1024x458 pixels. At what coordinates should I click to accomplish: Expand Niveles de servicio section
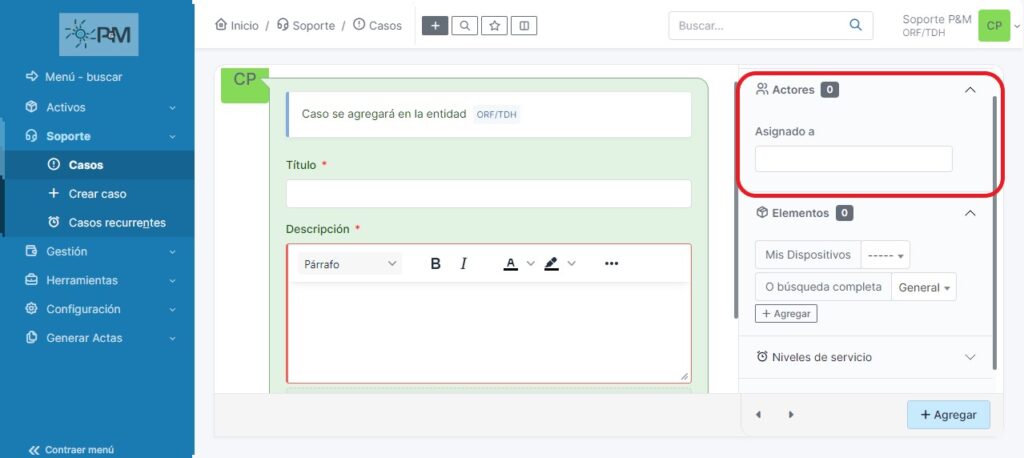pos(969,357)
